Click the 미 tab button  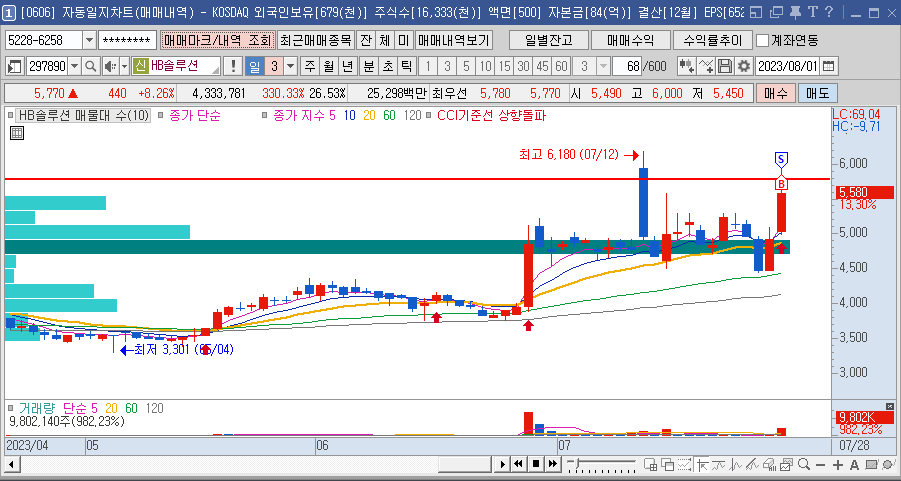click(x=403, y=40)
